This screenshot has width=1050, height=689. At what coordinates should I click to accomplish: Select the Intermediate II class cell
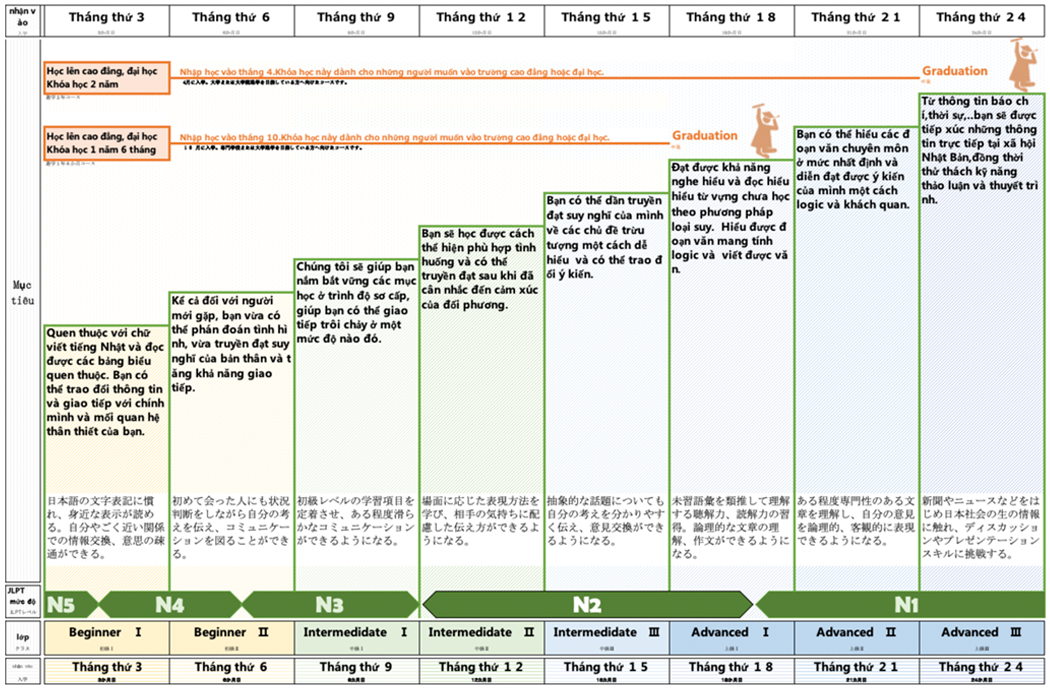click(x=481, y=635)
